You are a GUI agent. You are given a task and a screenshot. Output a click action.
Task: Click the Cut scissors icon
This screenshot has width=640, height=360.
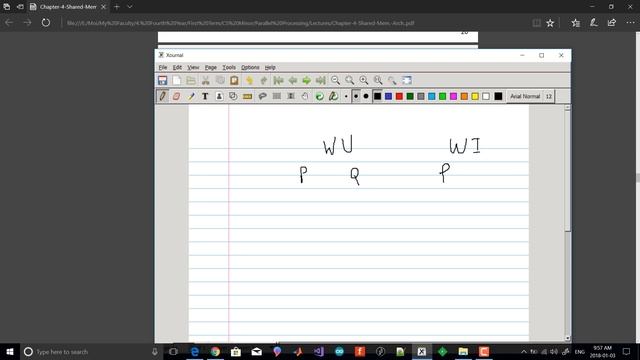pos(206,80)
